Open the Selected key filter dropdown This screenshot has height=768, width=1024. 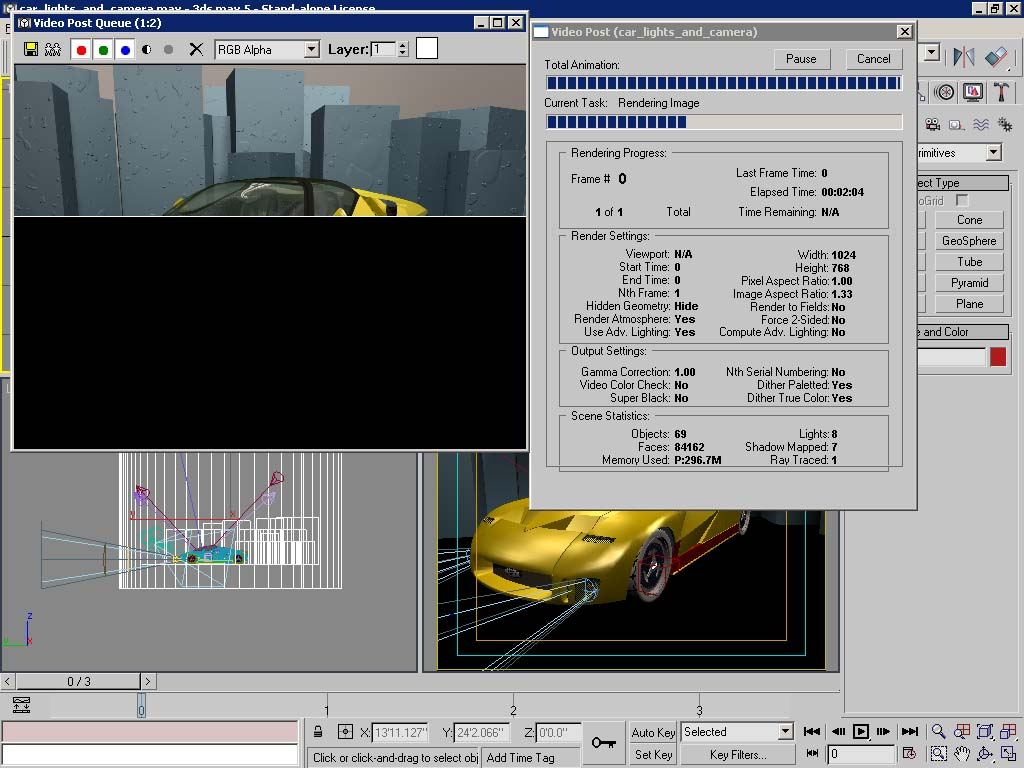pyautogui.click(x=785, y=732)
